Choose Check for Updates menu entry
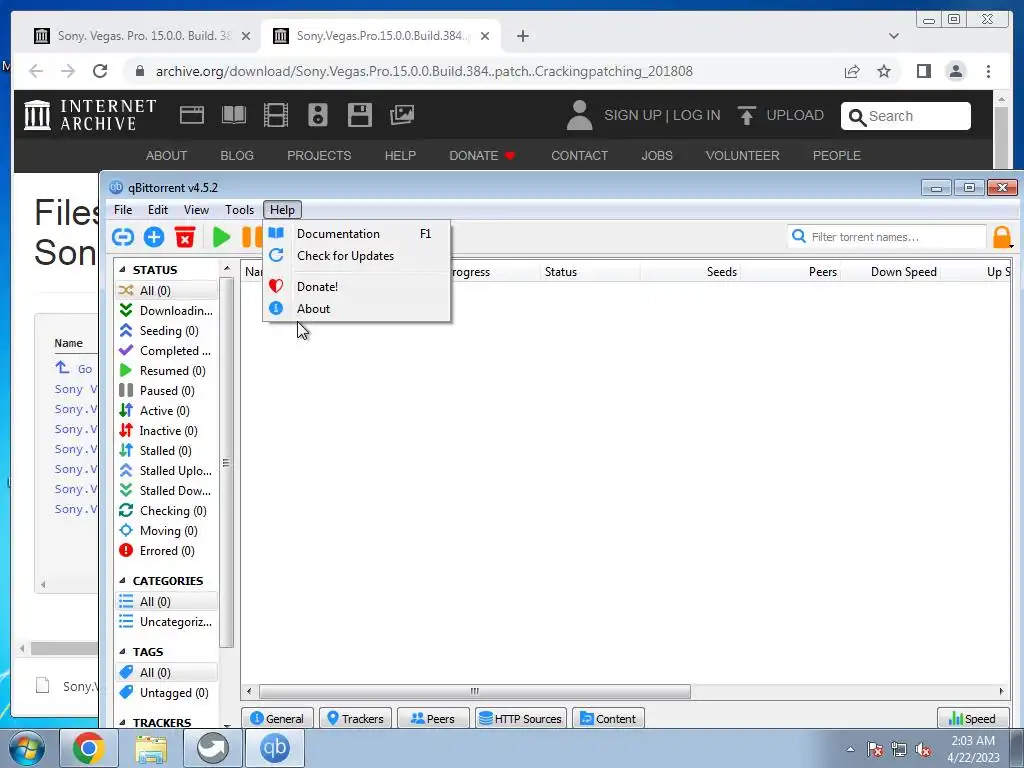Screen dimensions: 1024x768 (357, 256)
